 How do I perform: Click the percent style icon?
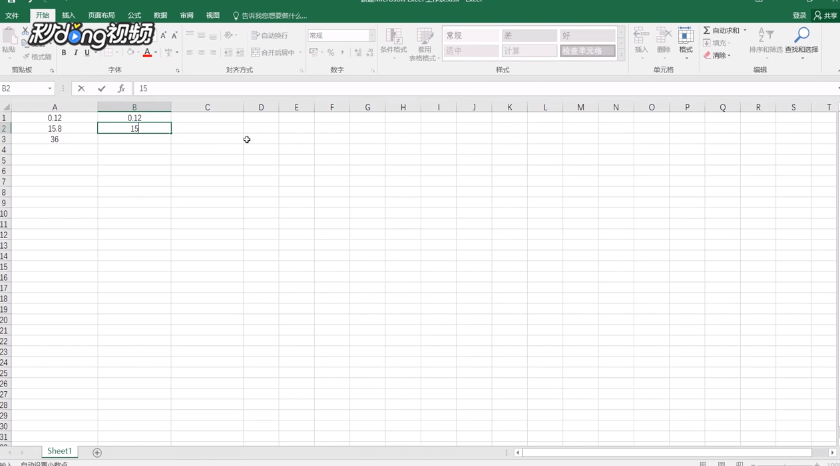coord(331,52)
